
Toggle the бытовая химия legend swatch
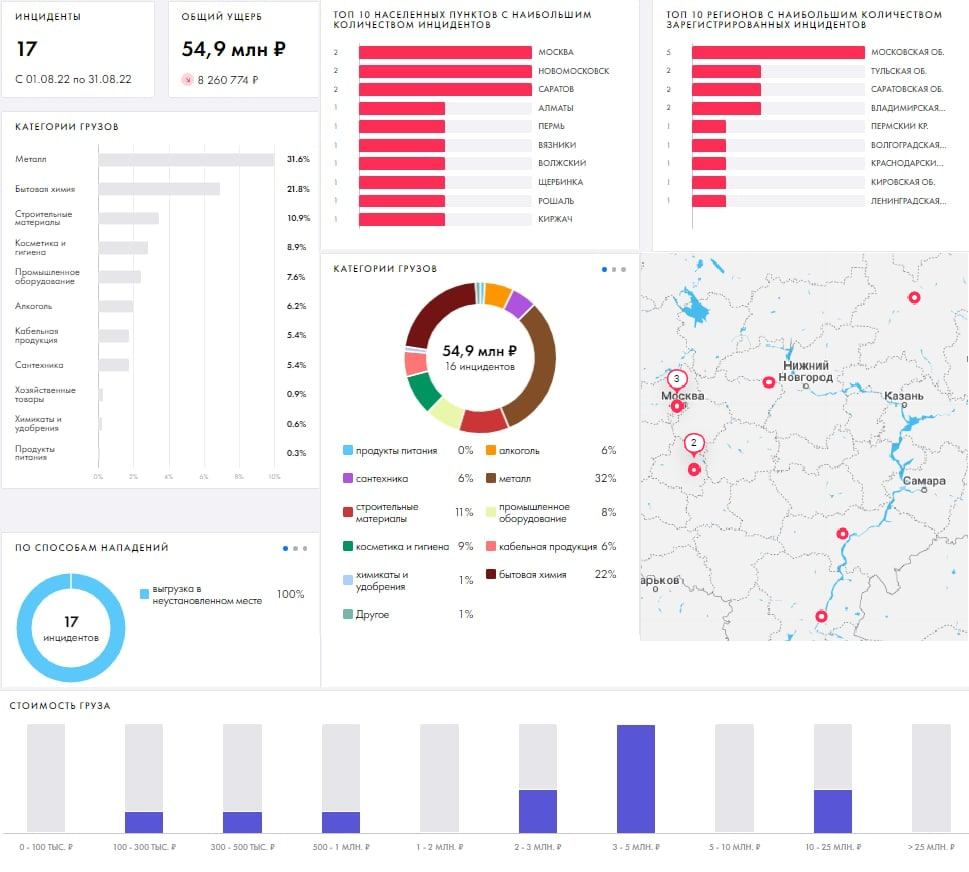click(491, 574)
